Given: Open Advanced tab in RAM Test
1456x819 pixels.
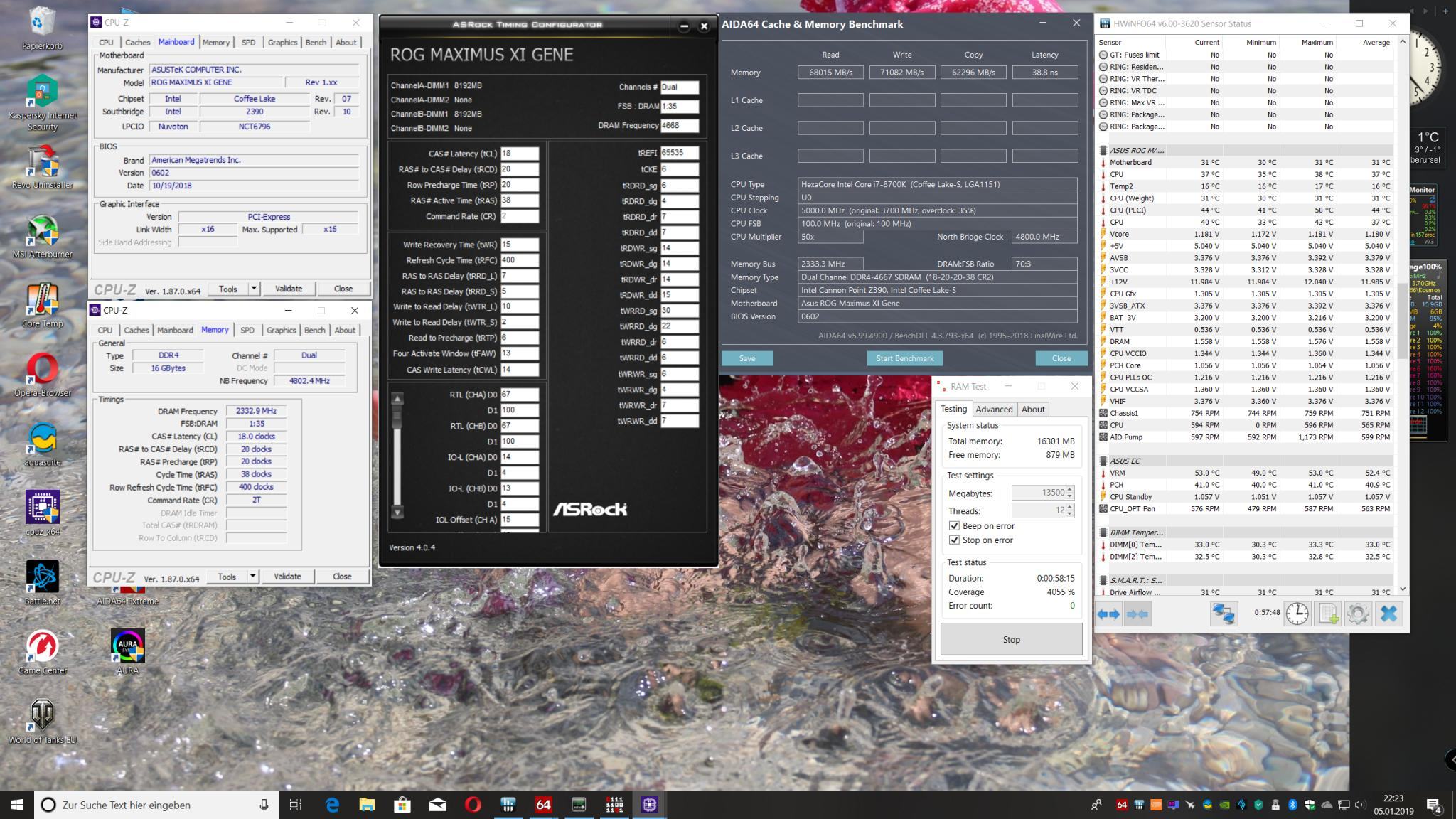Looking at the screenshot, I should coord(994,409).
